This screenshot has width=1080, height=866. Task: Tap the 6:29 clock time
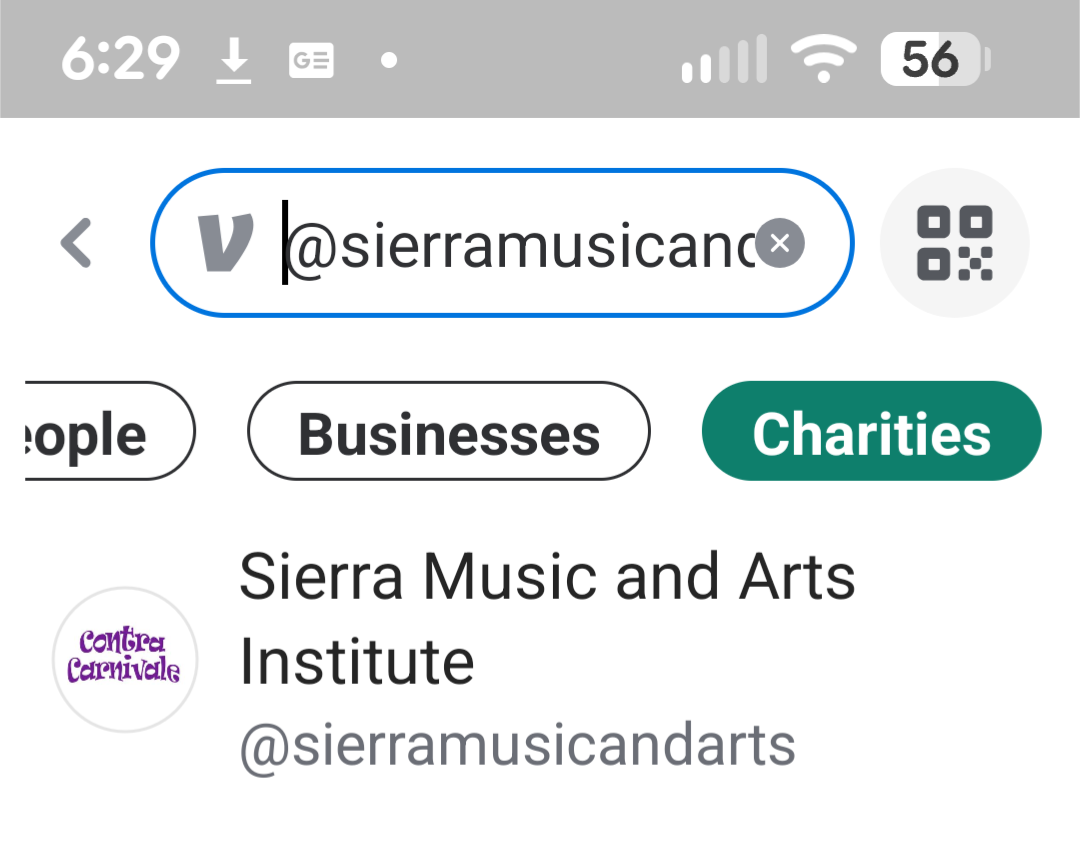120,60
